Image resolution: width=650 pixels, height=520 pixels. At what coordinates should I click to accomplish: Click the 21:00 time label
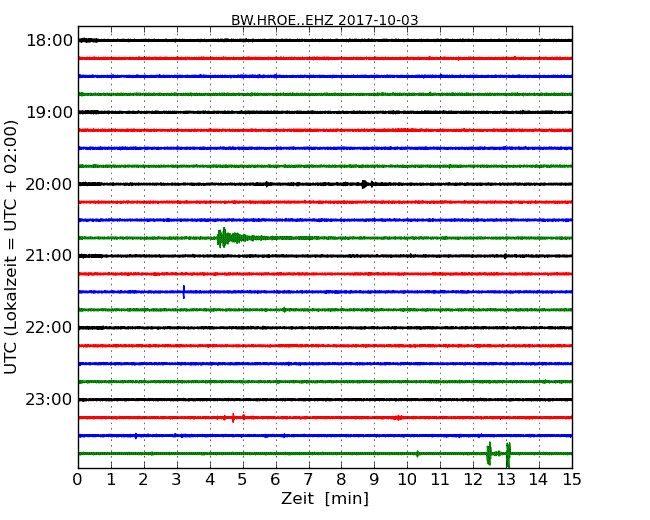(x=49, y=256)
